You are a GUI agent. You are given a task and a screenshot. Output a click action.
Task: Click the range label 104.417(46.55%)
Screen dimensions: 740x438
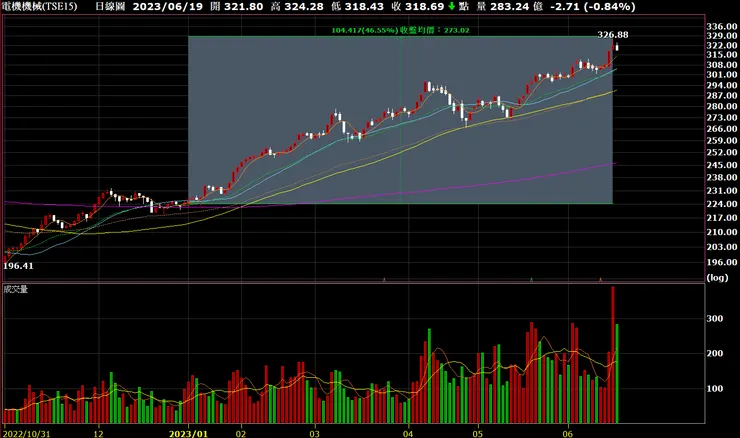pyautogui.click(x=365, y=30)
